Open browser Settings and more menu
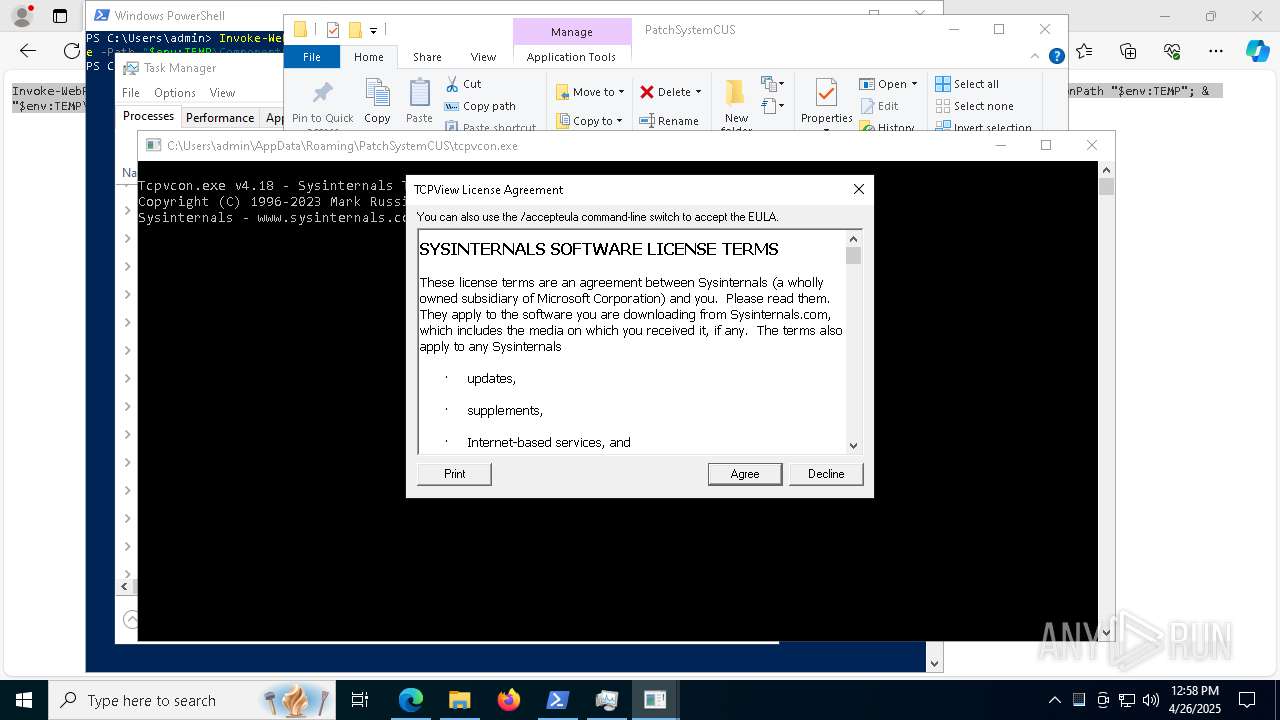This screenshot has height=720, width=1280. (x=1215, y=51)
